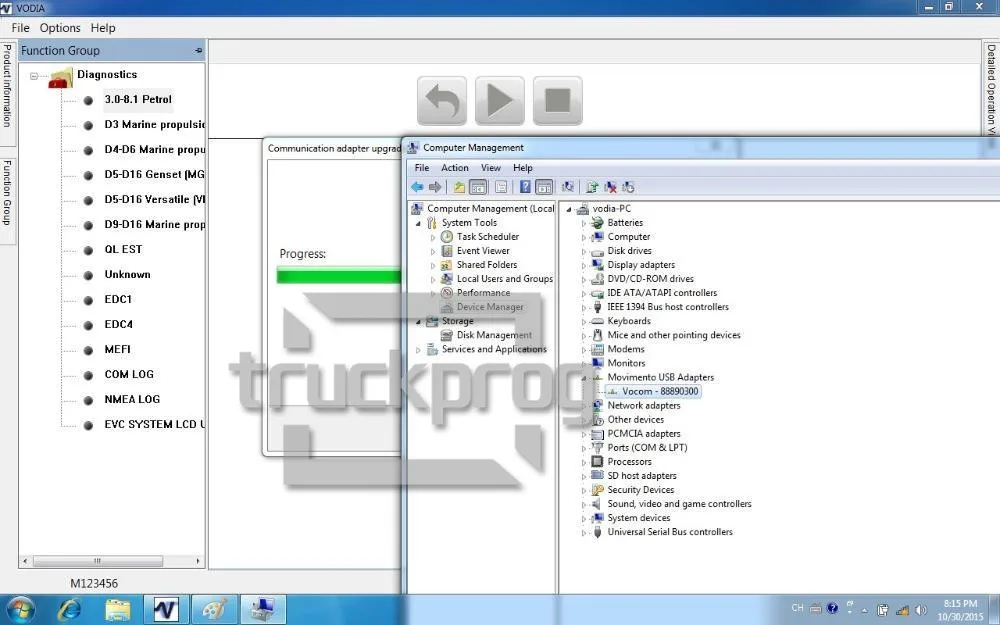Collapse the System Tools node
The image size is (1000, 625).
click(x=418, y=223)
